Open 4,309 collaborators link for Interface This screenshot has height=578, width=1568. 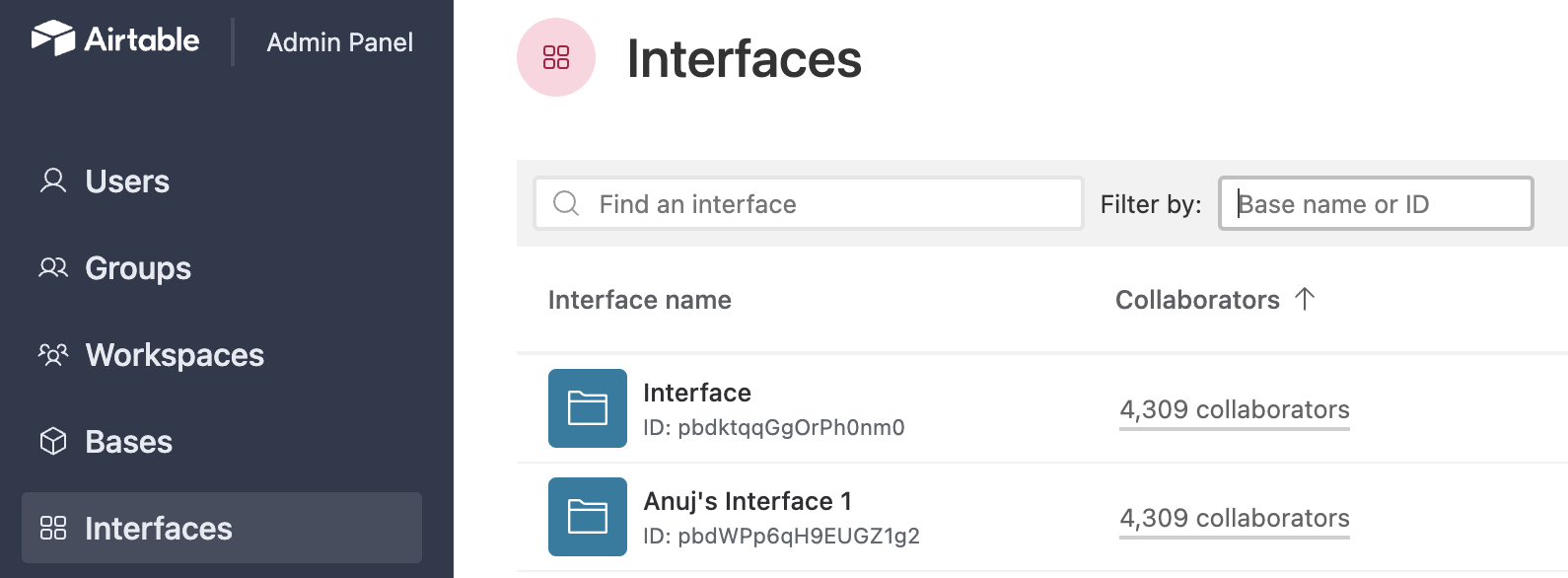1235,409
